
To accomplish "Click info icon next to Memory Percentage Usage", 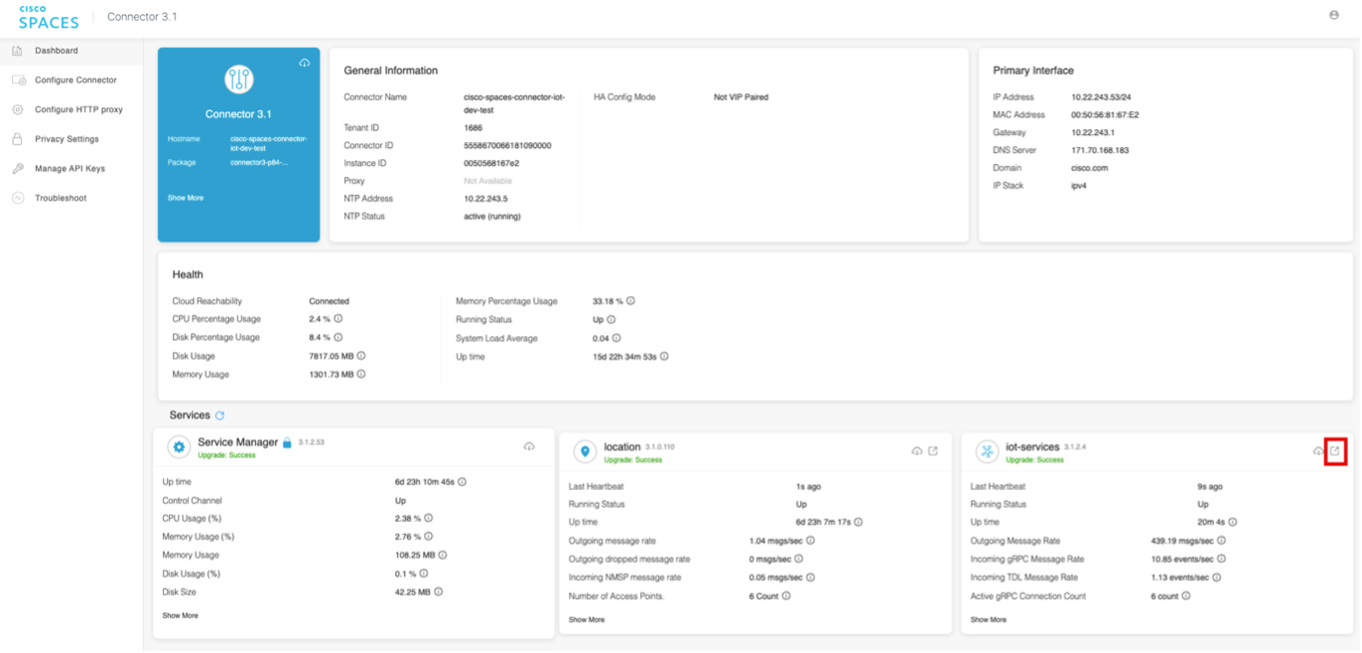I will tap(631, 301).
